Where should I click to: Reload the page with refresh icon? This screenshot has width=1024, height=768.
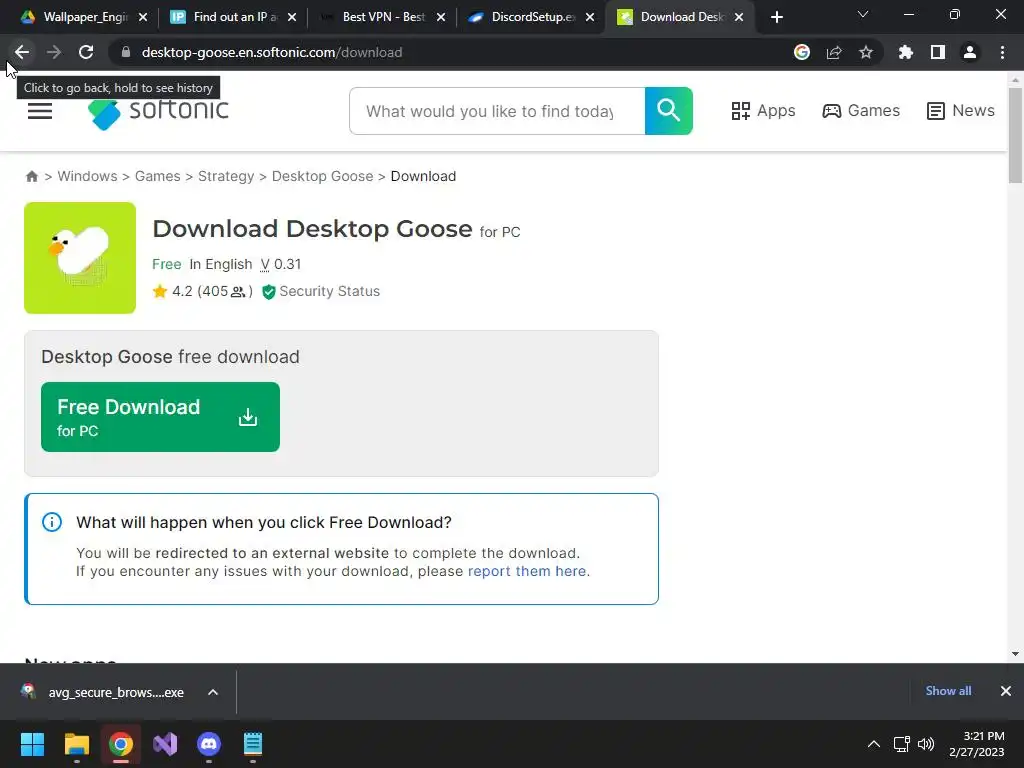[86, 52]
